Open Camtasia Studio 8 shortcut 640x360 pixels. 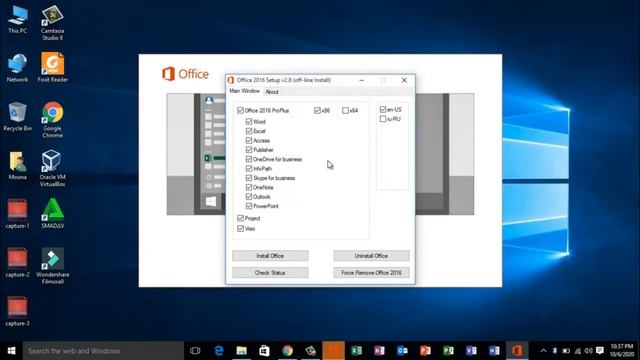click(x=52, y=23)
